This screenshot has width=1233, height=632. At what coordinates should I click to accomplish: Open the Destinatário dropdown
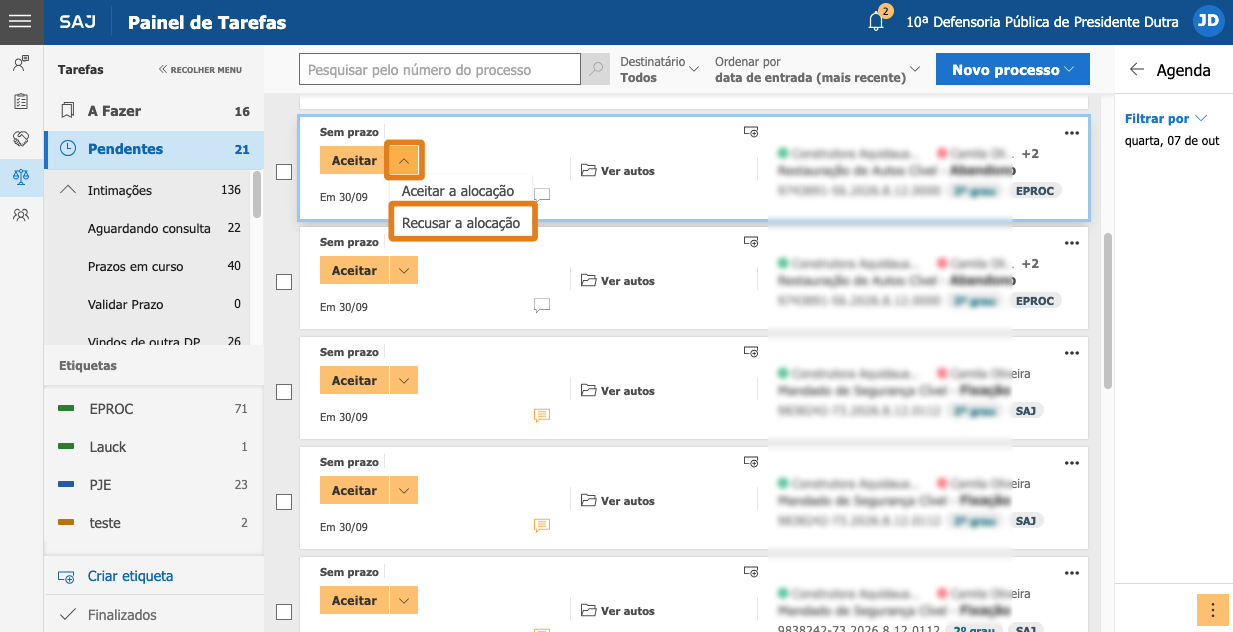659,69
